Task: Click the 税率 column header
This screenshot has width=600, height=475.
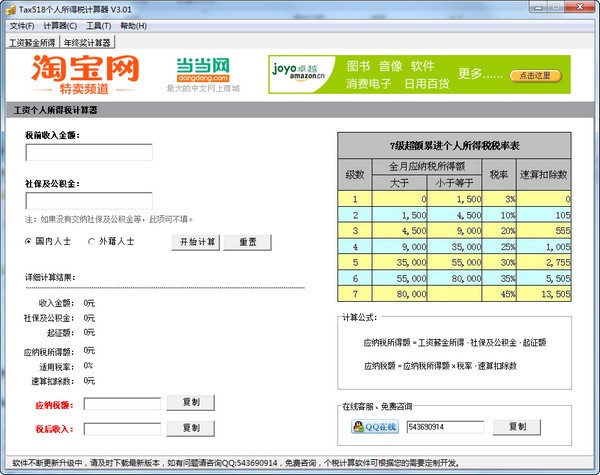Action: coord(499,175)
